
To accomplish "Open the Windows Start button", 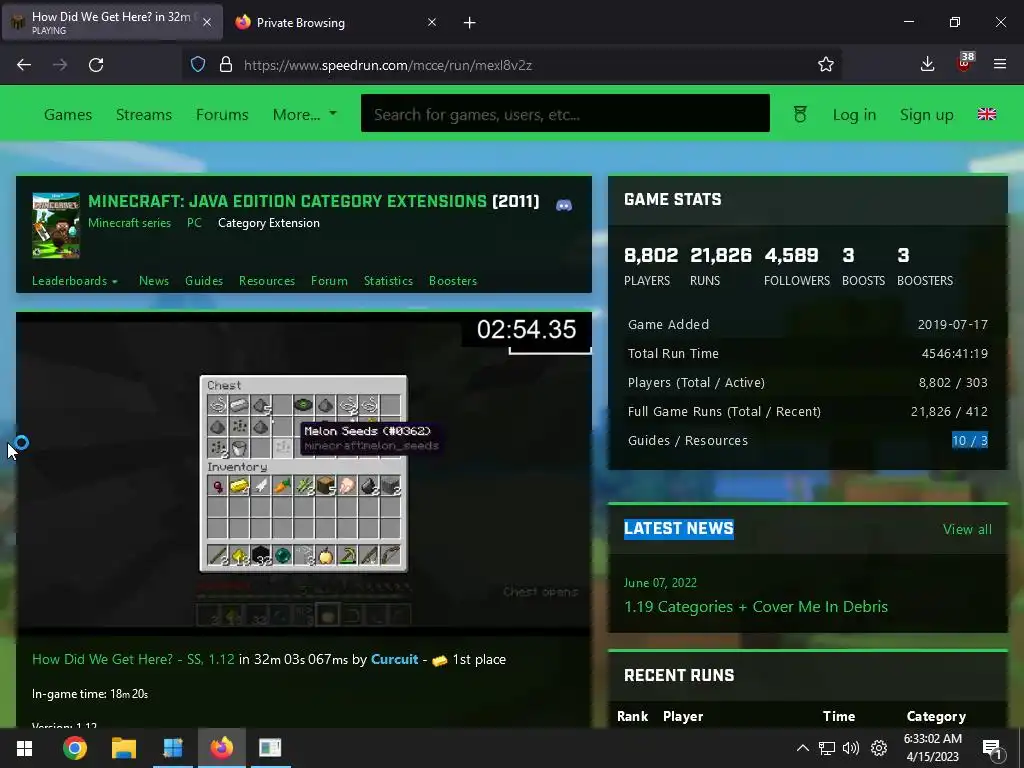I will tap(25, 748).
